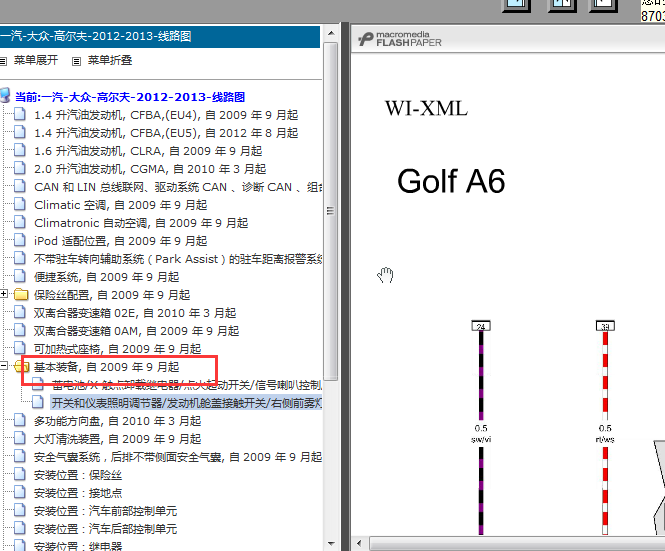Open 便捷系统 document
665x551 pixels.
click(x=106, y=277)
